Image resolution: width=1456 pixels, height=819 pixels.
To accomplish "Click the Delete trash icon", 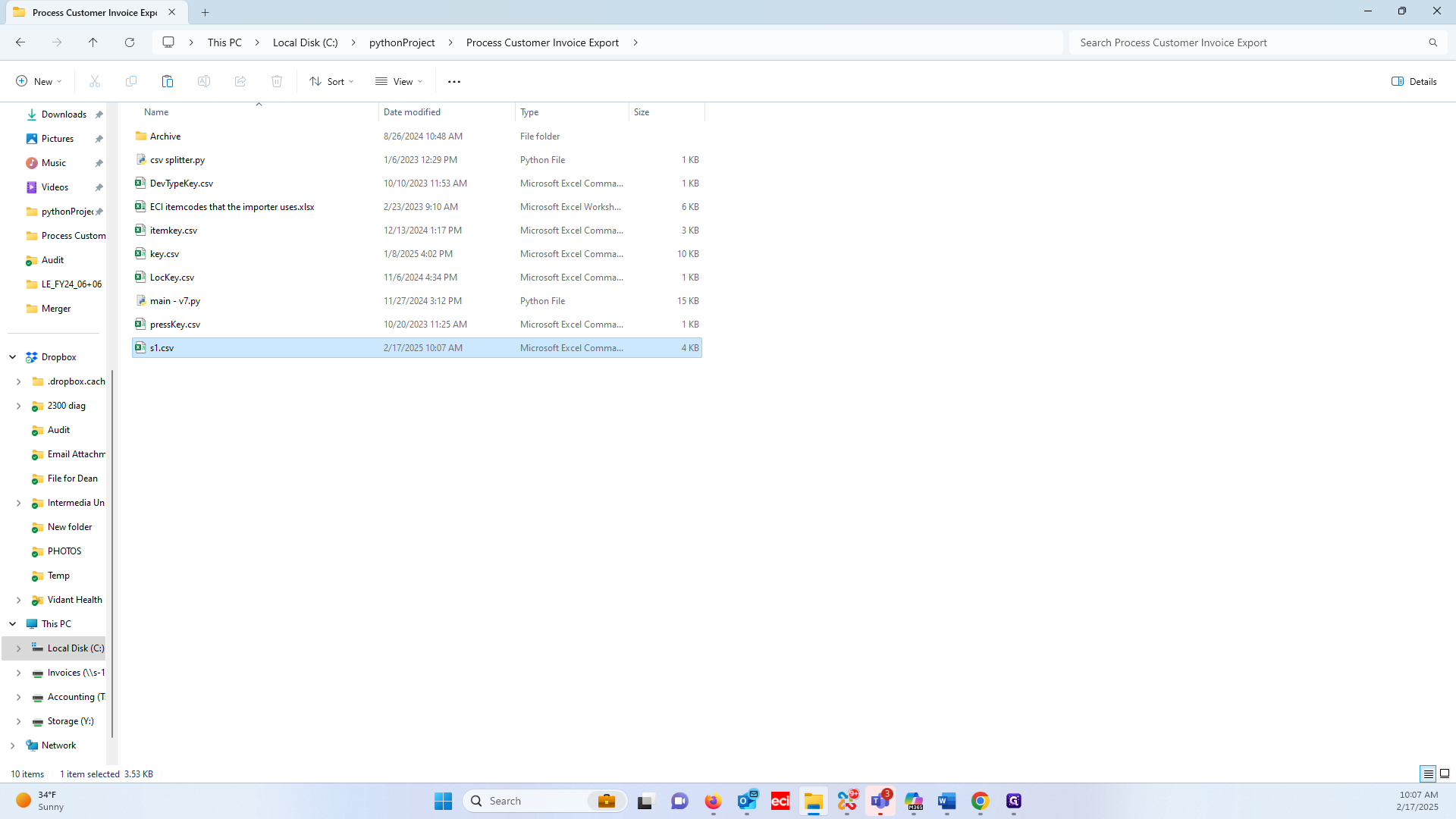I will pos(277,81).
